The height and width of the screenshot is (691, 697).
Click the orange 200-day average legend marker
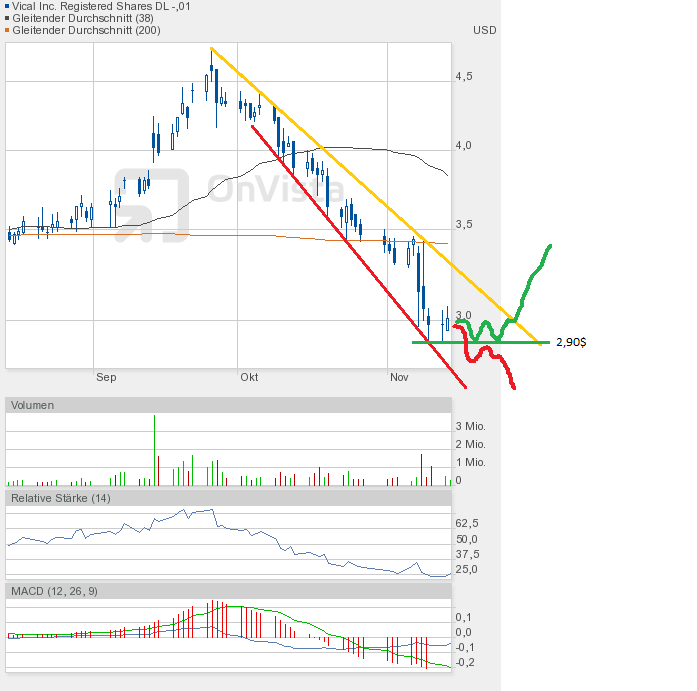8,31
